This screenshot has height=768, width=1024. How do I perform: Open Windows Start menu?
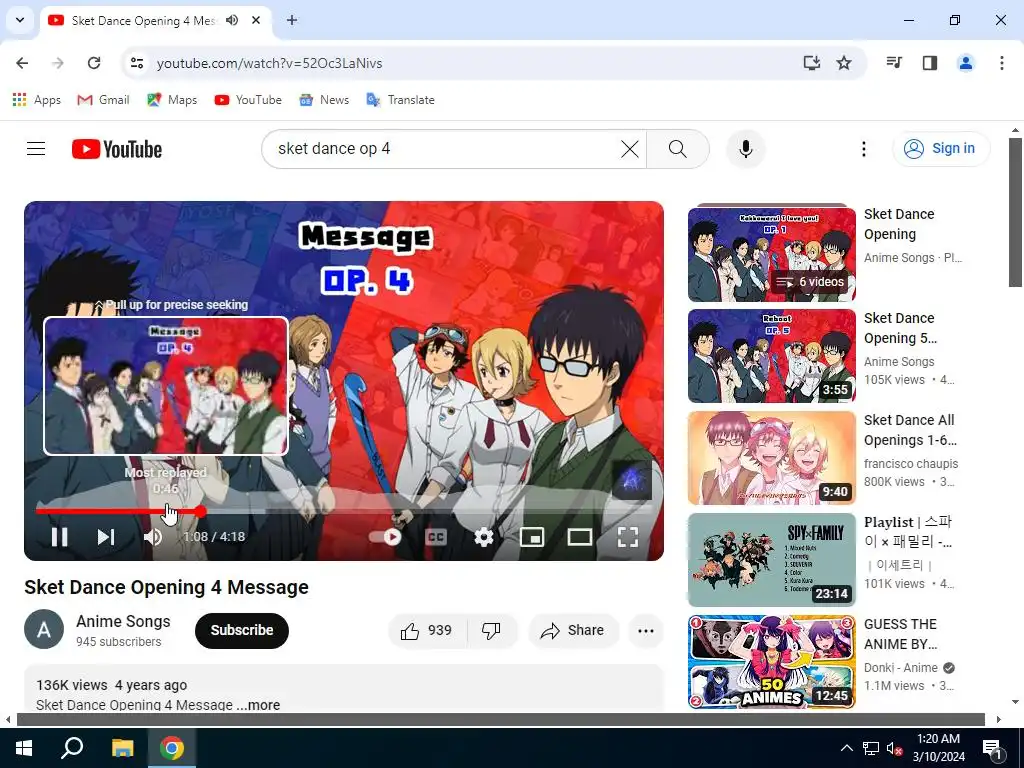pyautogui.click(x=24, y=748)
